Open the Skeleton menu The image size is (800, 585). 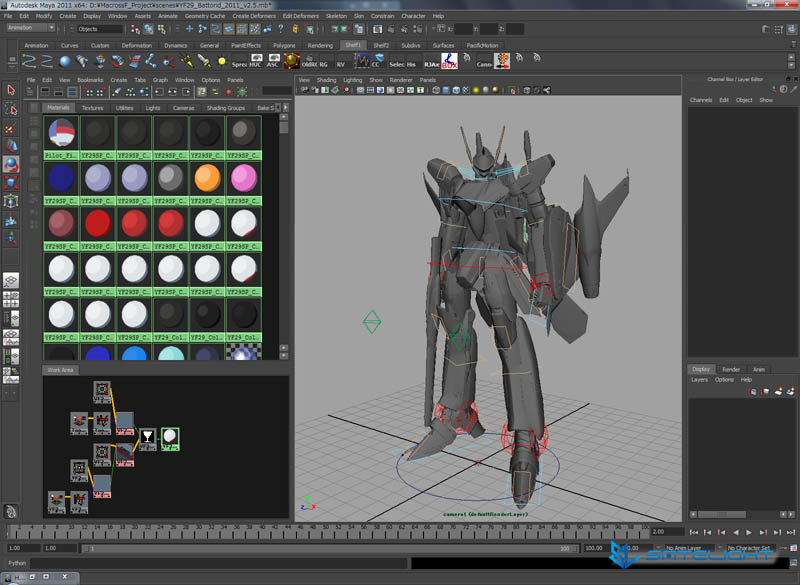[337, 16]
